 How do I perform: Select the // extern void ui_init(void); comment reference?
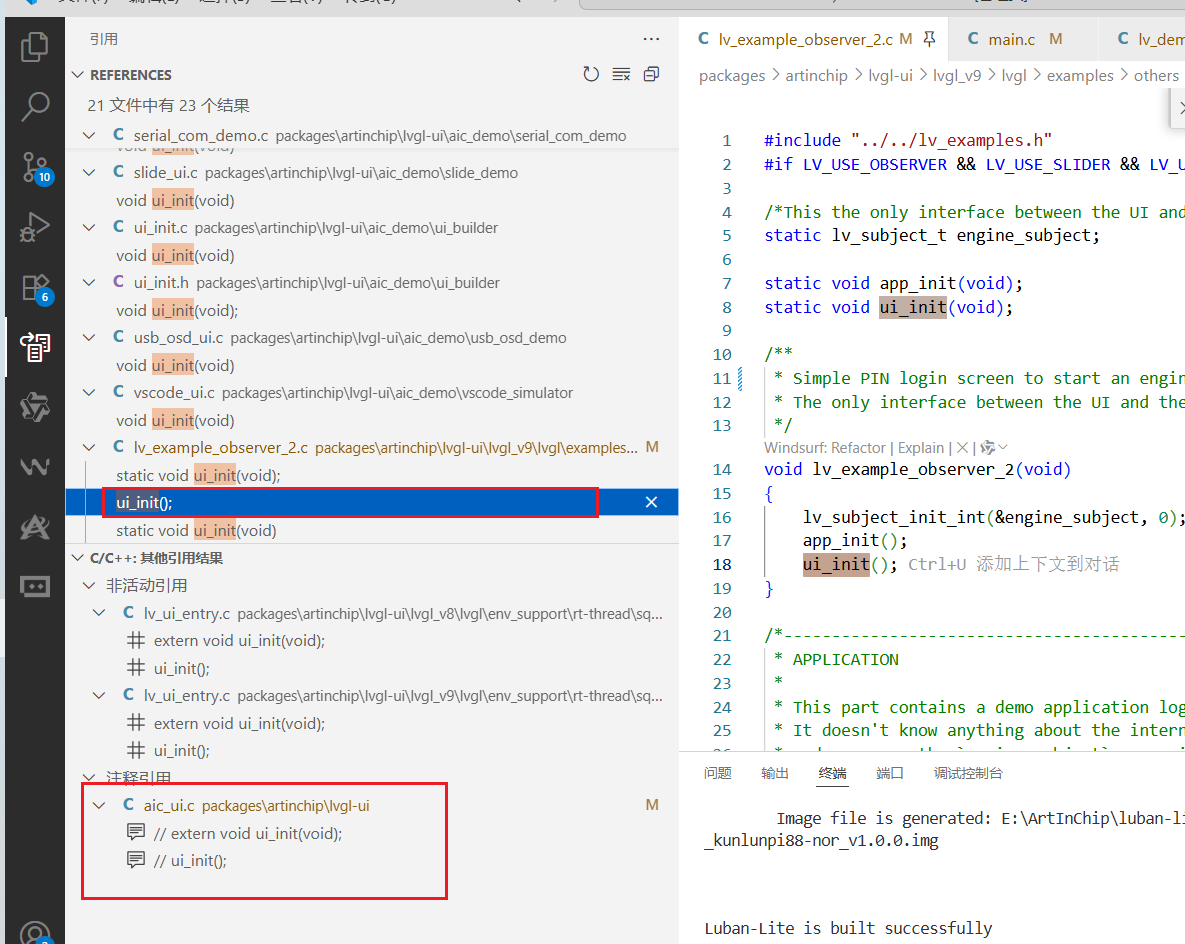coord(248,834)
